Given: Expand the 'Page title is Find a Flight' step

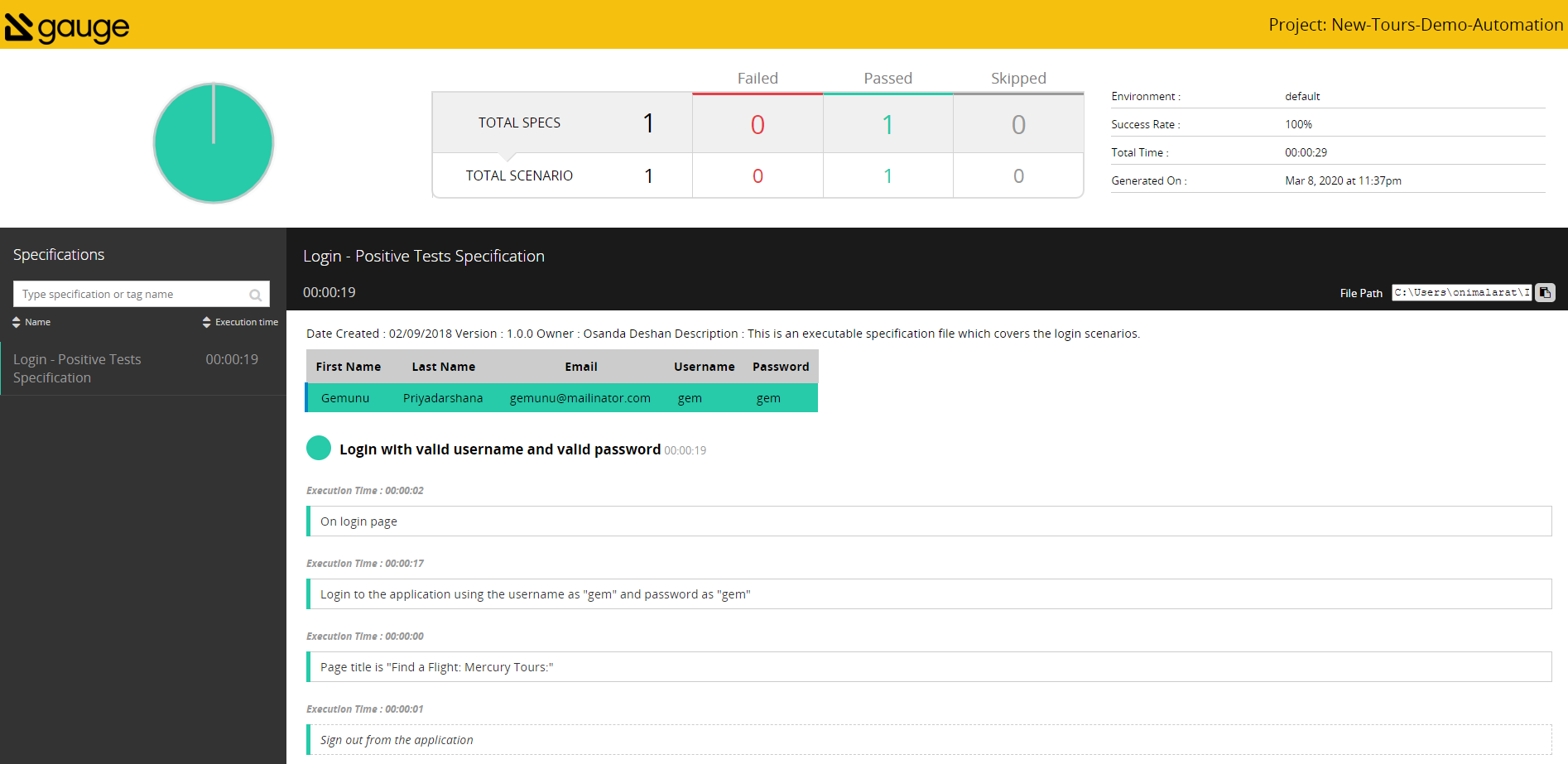Looking at the screenshot, I should [436, 666].
